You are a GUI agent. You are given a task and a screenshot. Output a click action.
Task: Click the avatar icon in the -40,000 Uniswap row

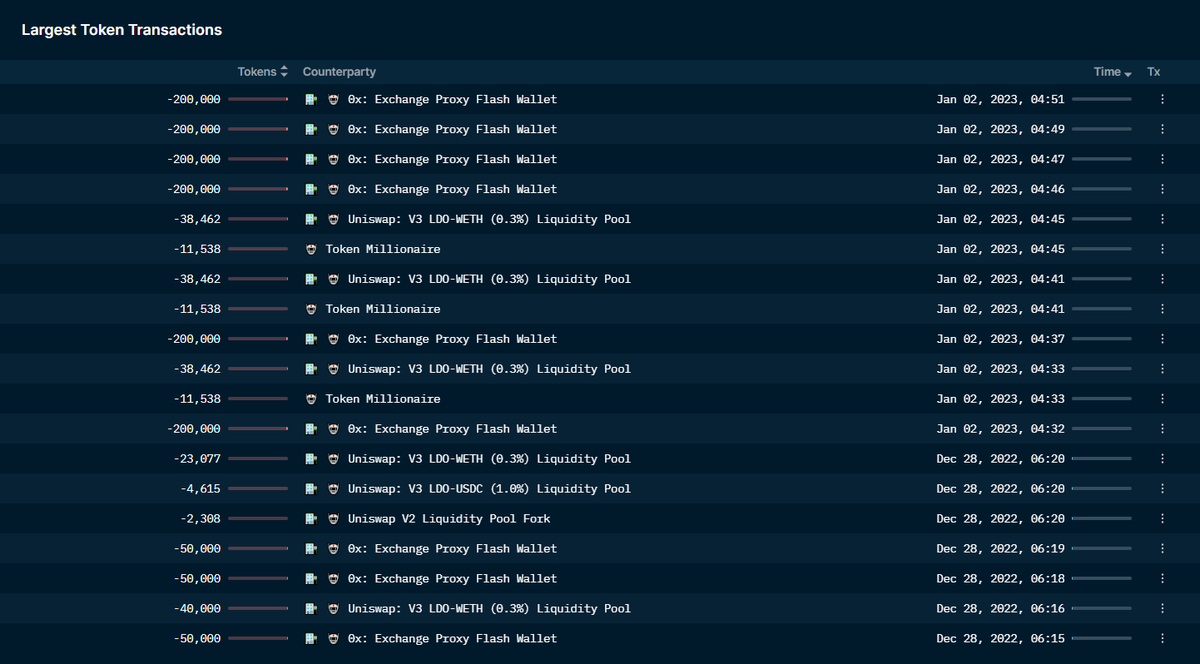pos(333,609)
